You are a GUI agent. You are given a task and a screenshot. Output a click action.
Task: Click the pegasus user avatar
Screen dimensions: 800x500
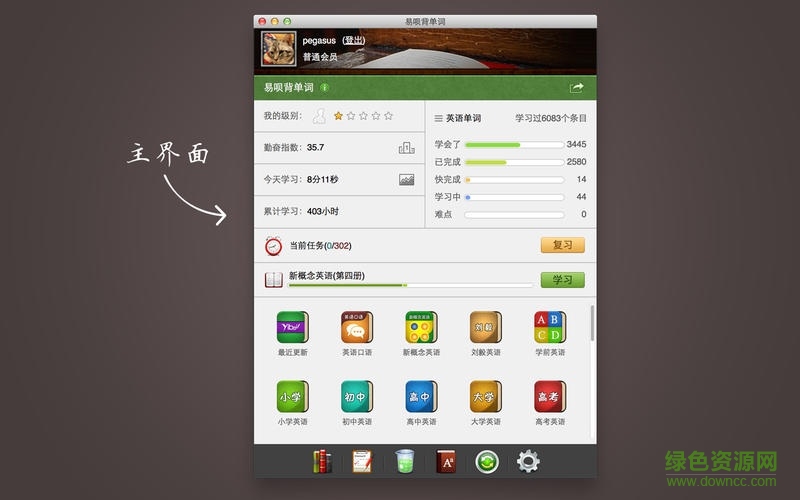coord(277,48)
